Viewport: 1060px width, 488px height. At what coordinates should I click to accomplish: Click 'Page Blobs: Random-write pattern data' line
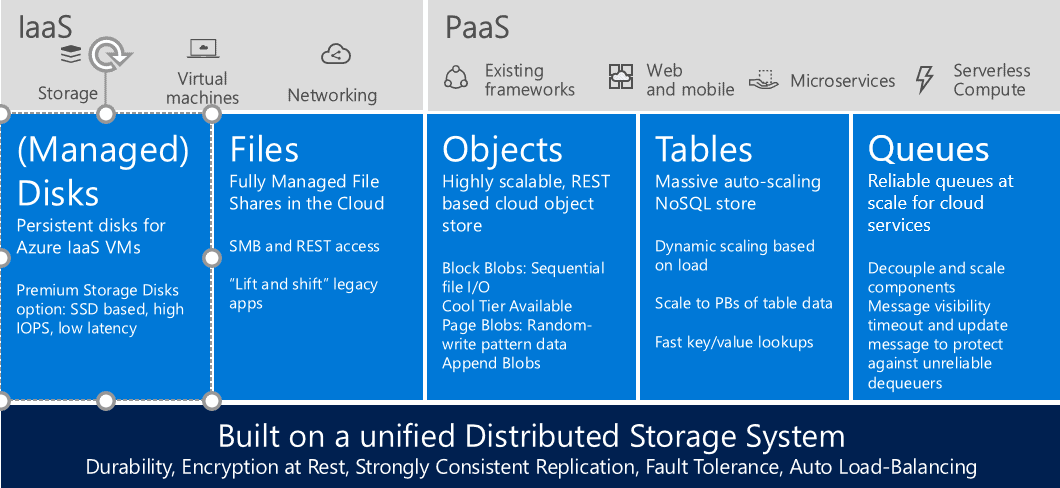point(517,335)
